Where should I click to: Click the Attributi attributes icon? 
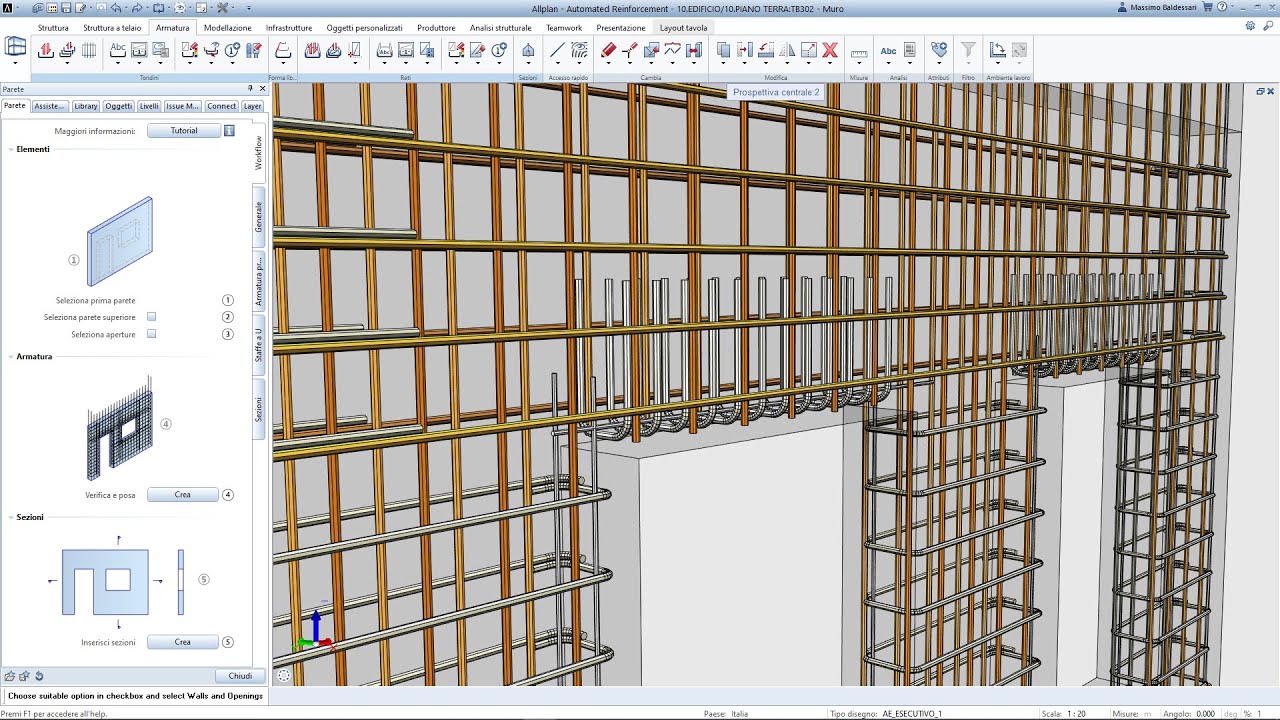tap(939, 49)
